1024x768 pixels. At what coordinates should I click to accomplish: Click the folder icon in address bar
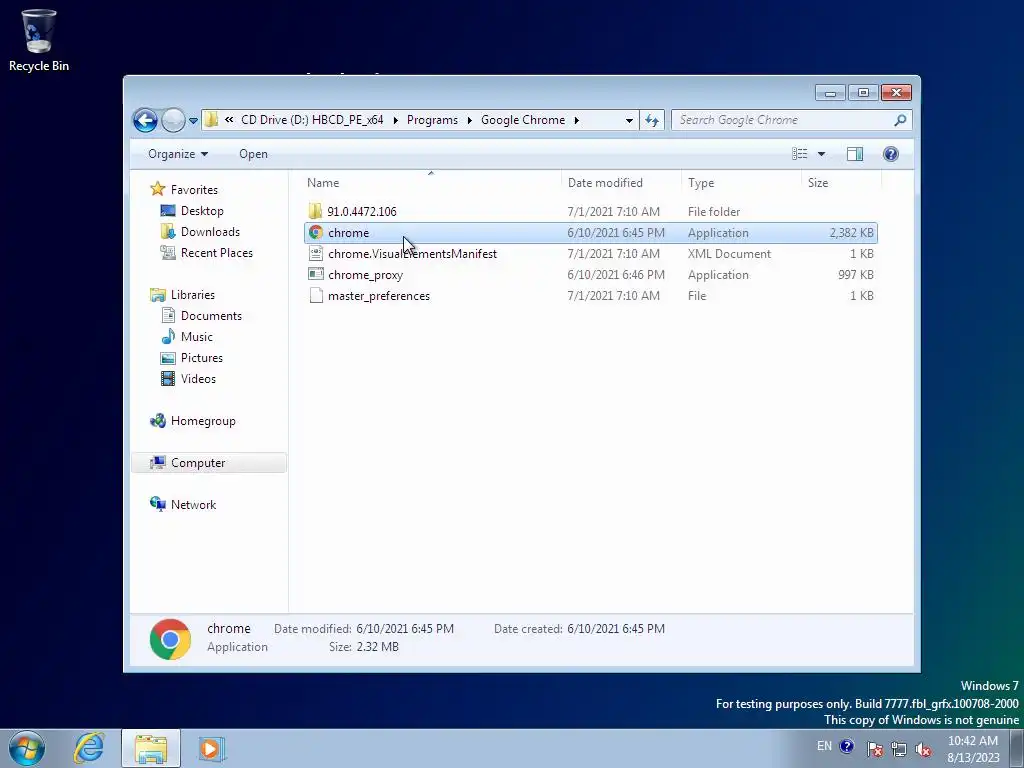pos(211,120)
